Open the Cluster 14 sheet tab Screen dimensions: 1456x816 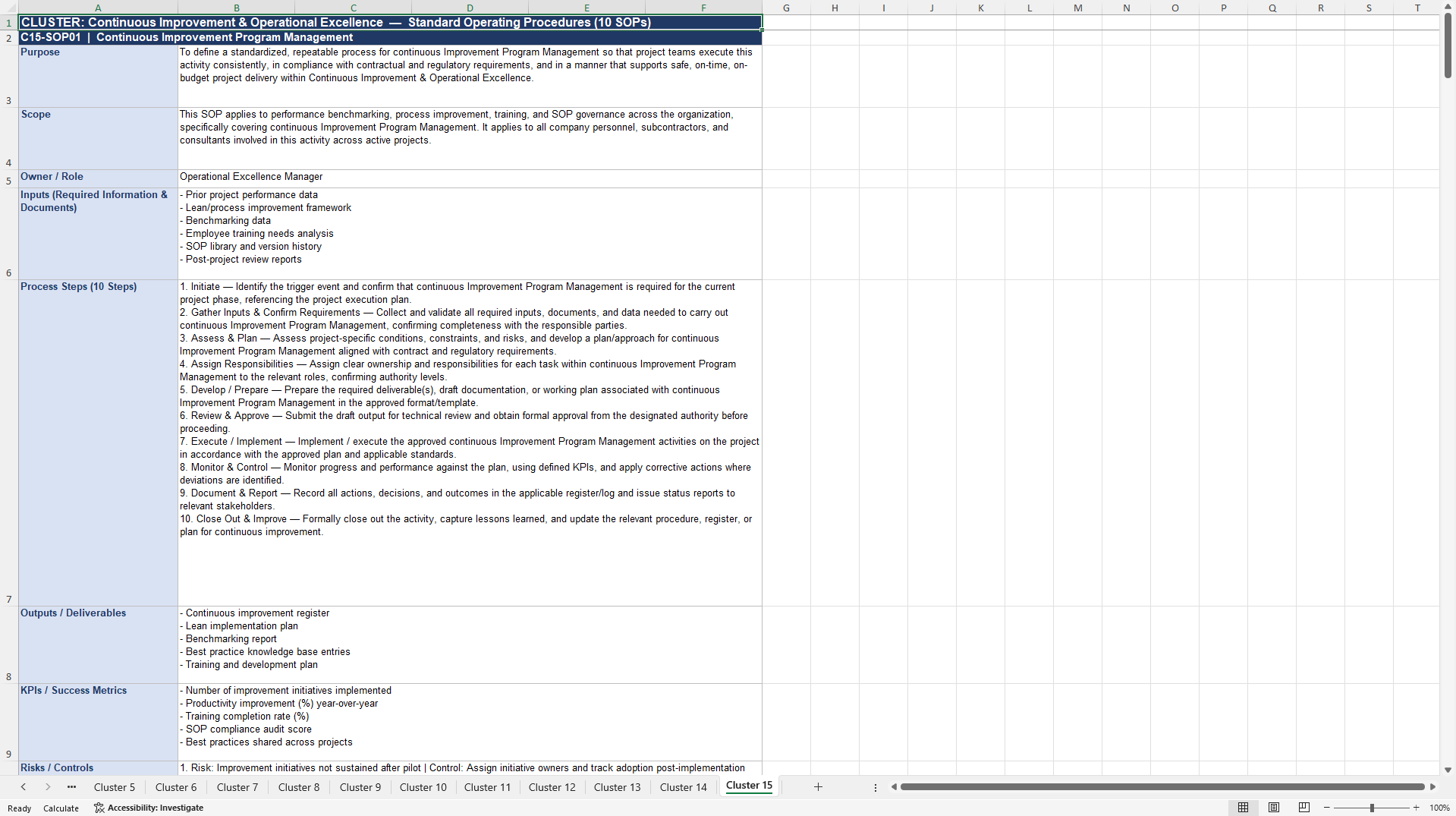click(x=684, y=787)
